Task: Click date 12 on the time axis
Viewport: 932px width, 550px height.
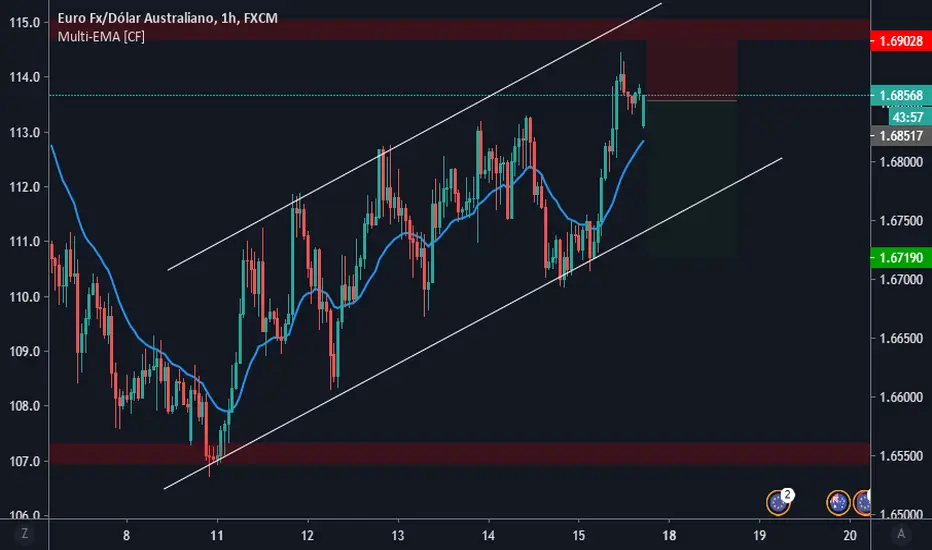Action: 307,536
